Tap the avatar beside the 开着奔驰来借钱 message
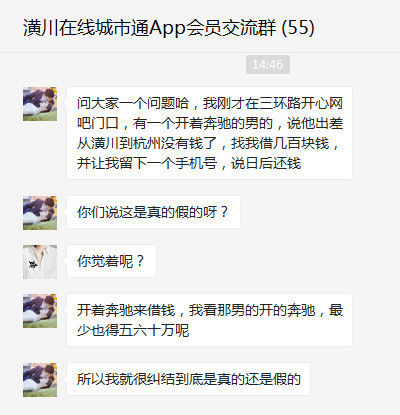The height and width of the screenshot is (415, 400). coord(40,311)
